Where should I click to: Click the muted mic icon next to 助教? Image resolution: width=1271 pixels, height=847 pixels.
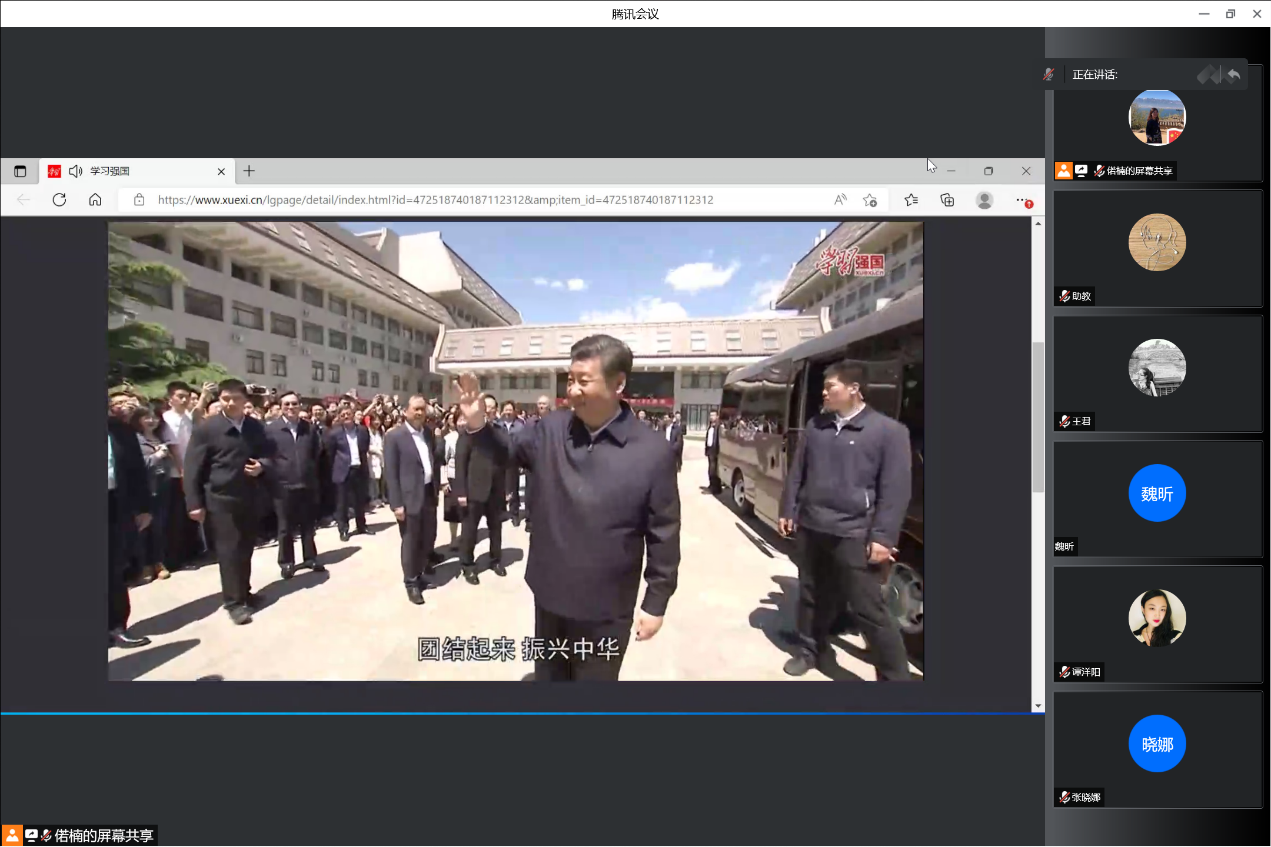pos(1064,296)
